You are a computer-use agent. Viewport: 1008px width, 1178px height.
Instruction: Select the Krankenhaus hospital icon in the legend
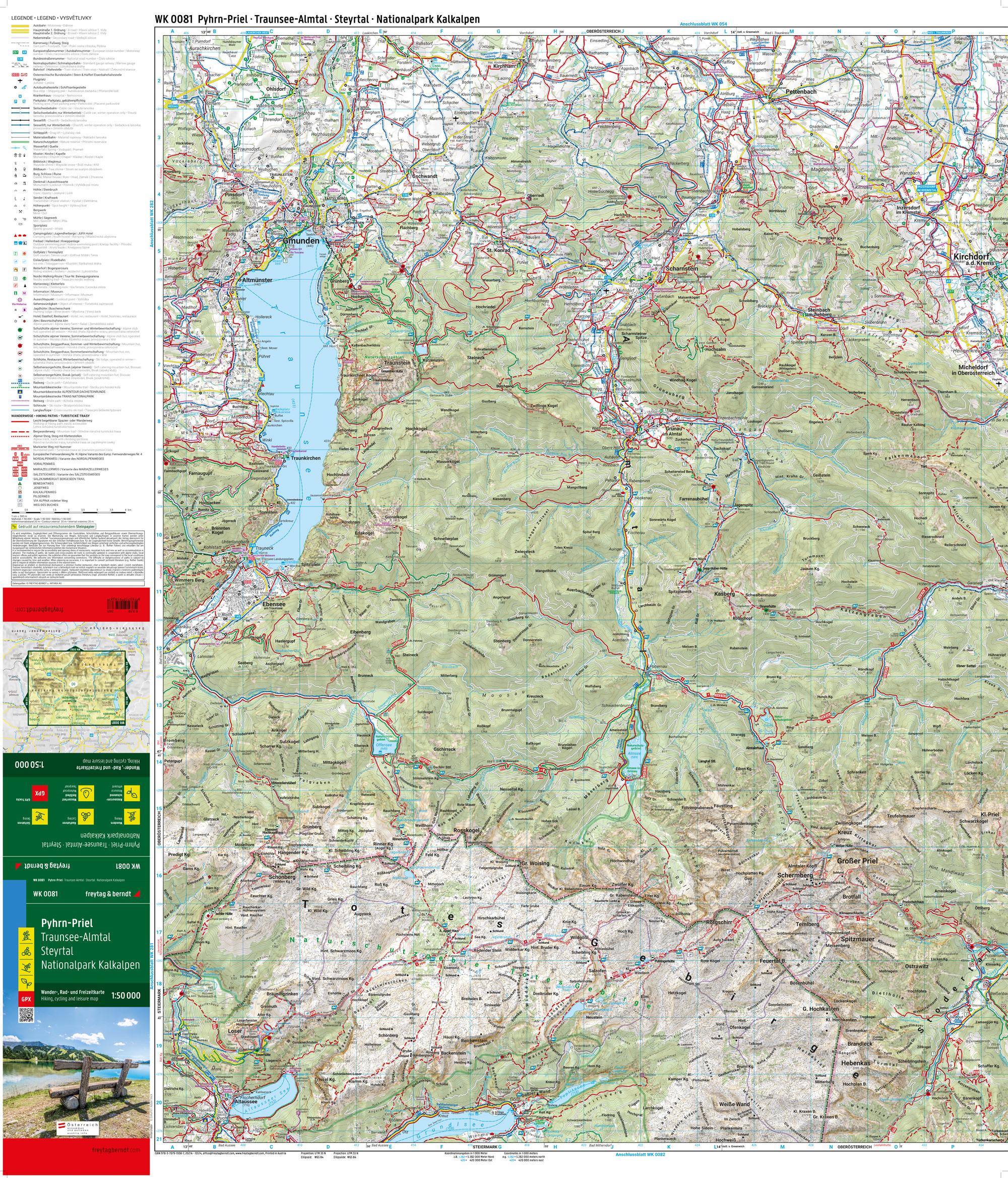click(21, 96)
